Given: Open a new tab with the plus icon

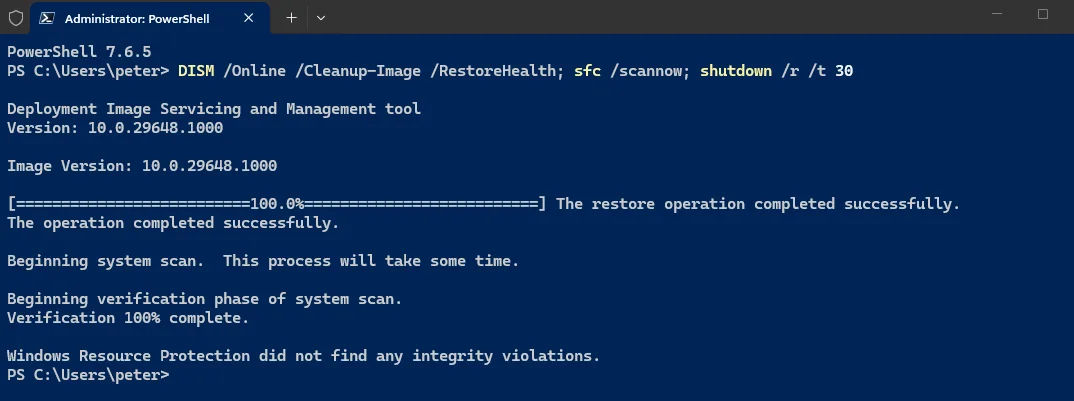Looking at the screenshot, I should click(291, 18).
